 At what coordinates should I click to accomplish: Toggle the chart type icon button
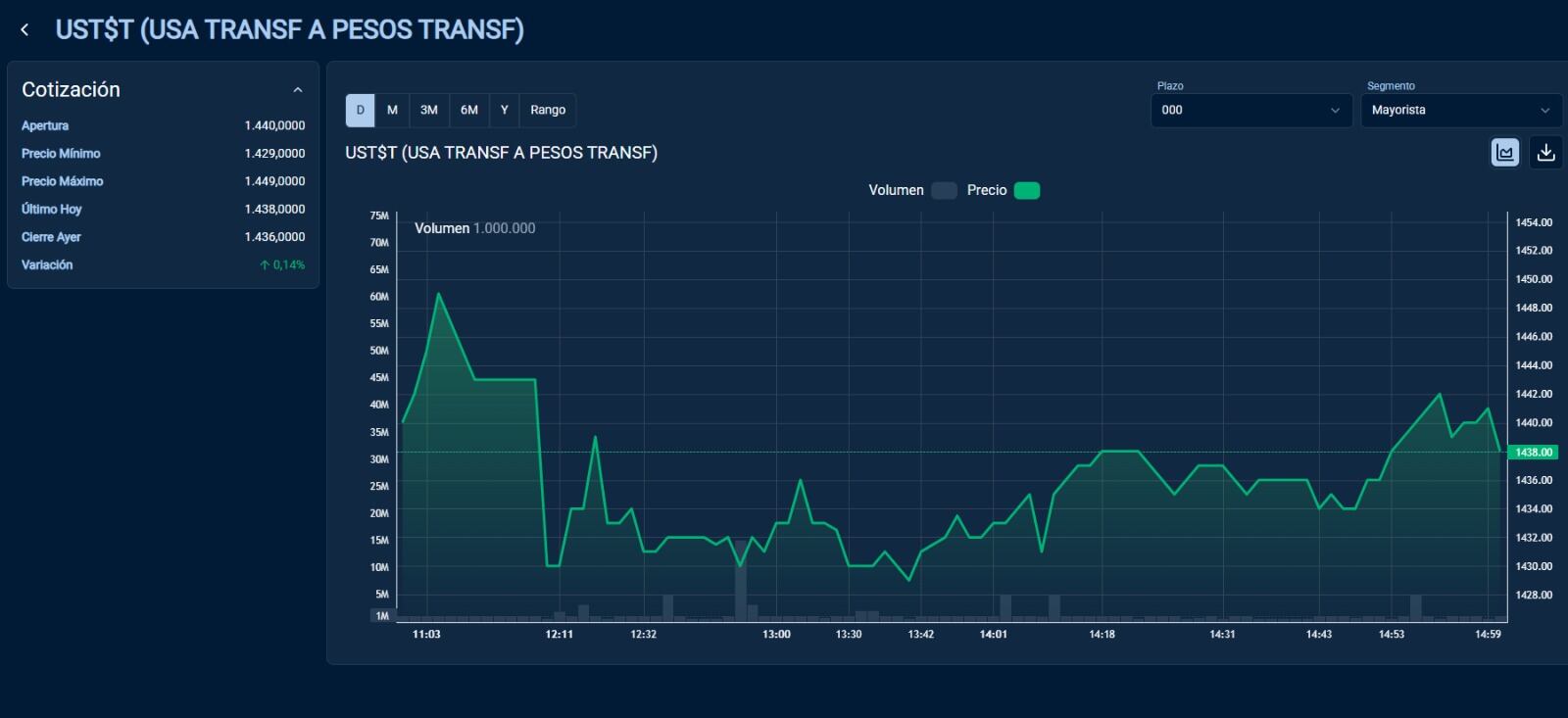pyautogui.click(x=1504, y=152)
